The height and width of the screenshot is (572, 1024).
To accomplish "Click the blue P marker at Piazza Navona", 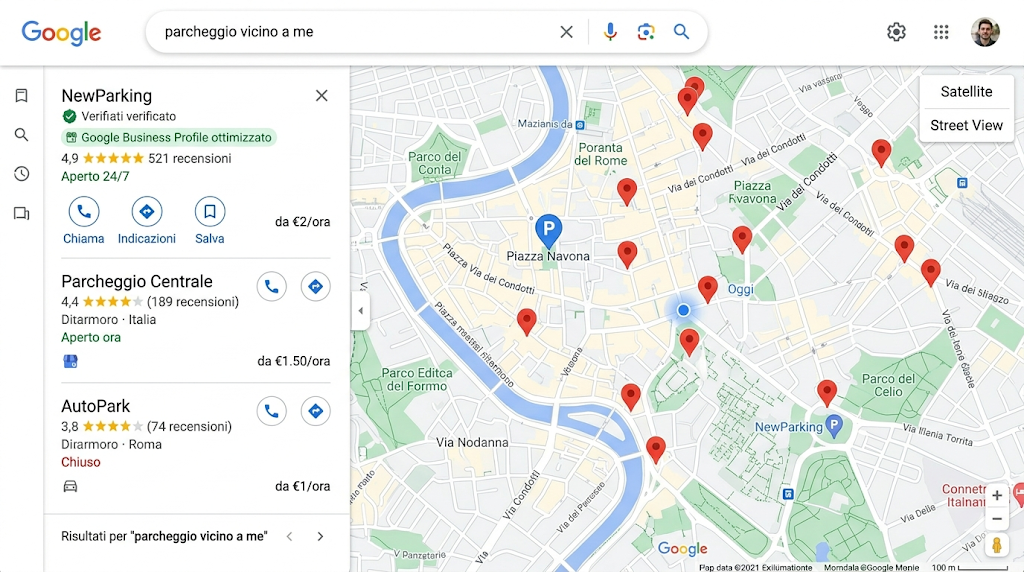I will click(549, 230).
